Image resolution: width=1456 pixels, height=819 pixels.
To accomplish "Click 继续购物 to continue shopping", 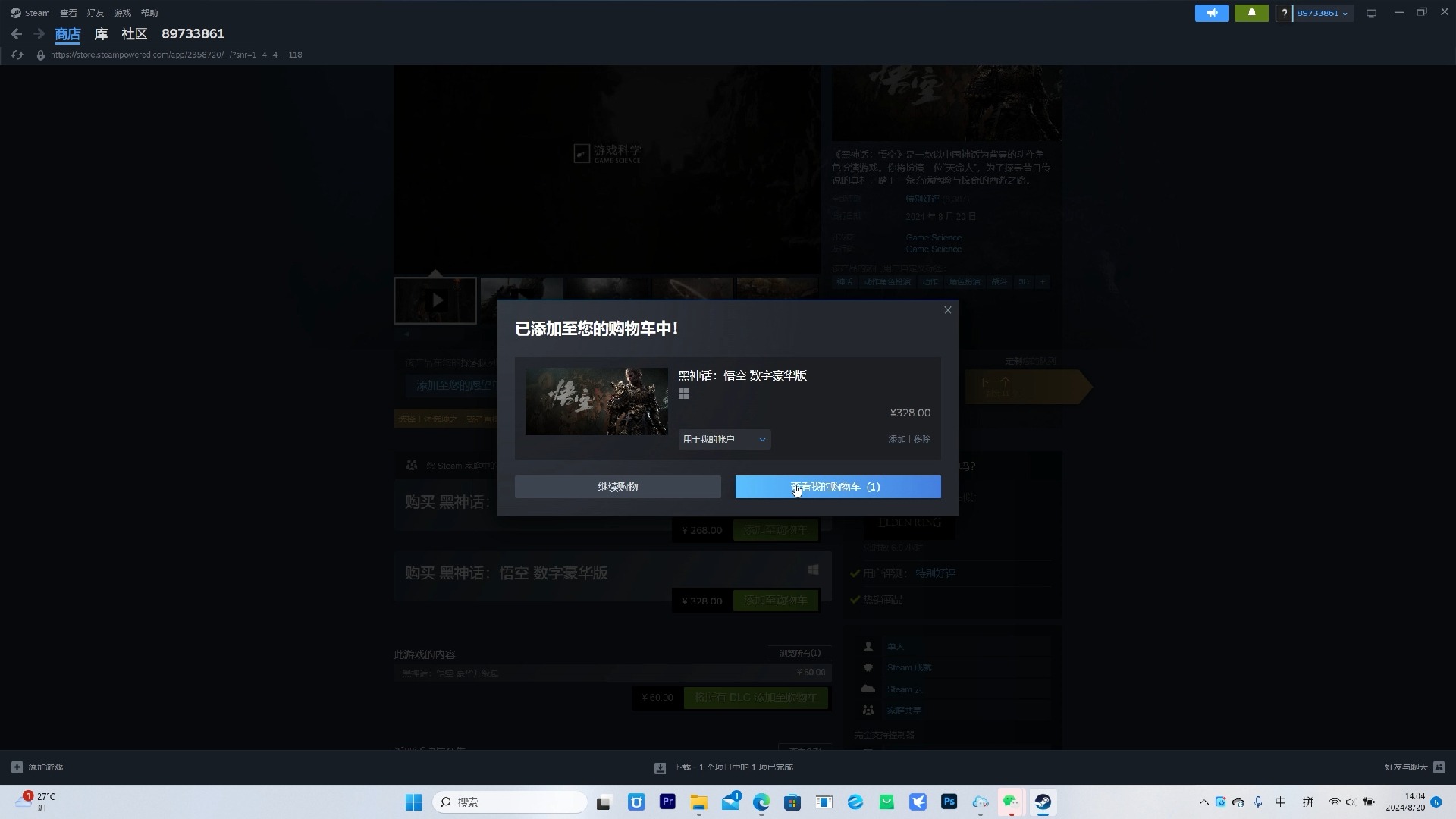I will [618, 487].
